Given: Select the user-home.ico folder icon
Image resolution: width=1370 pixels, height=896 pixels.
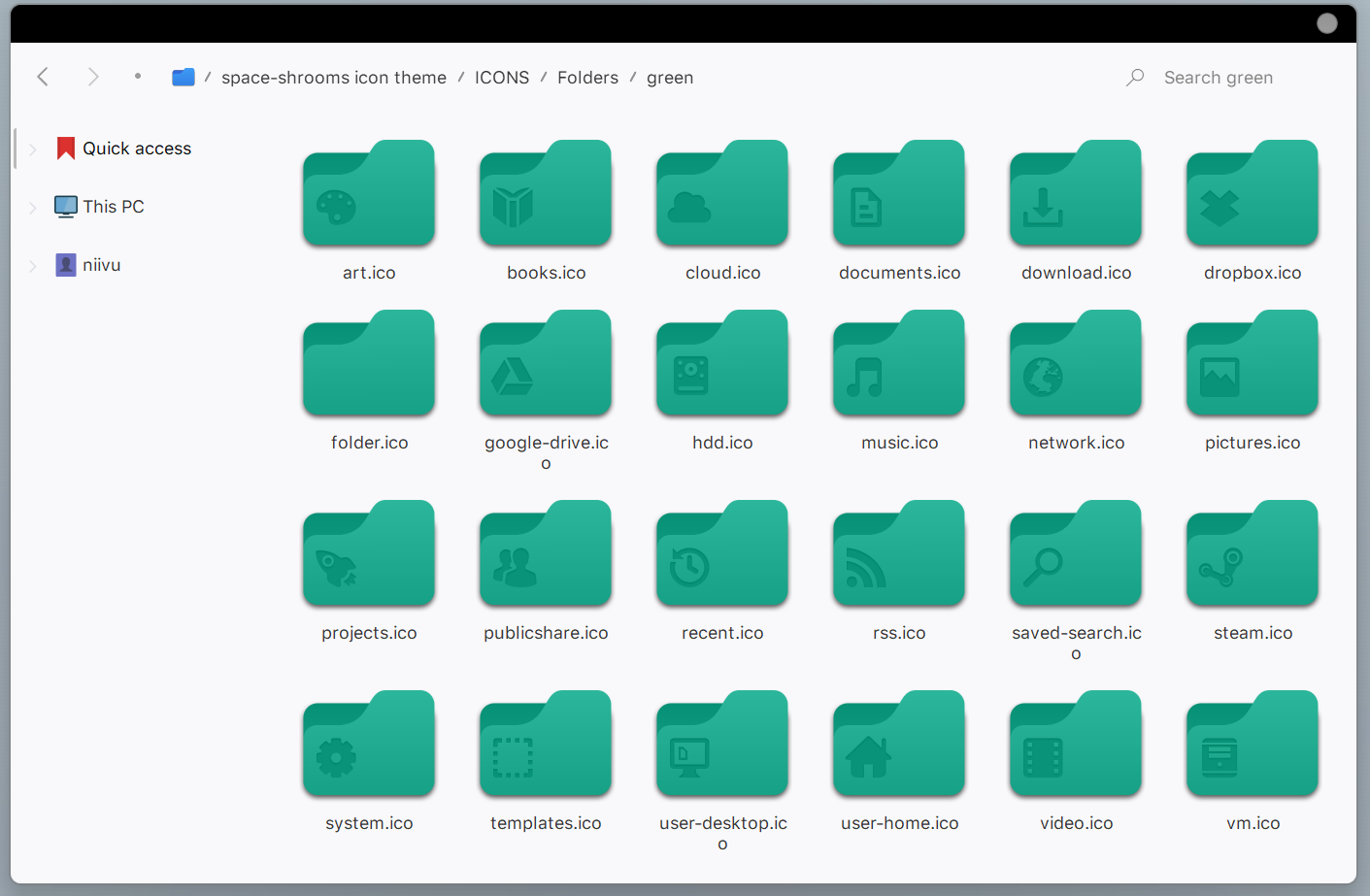Looking at the screenshot, I should [x=899, y=744].
